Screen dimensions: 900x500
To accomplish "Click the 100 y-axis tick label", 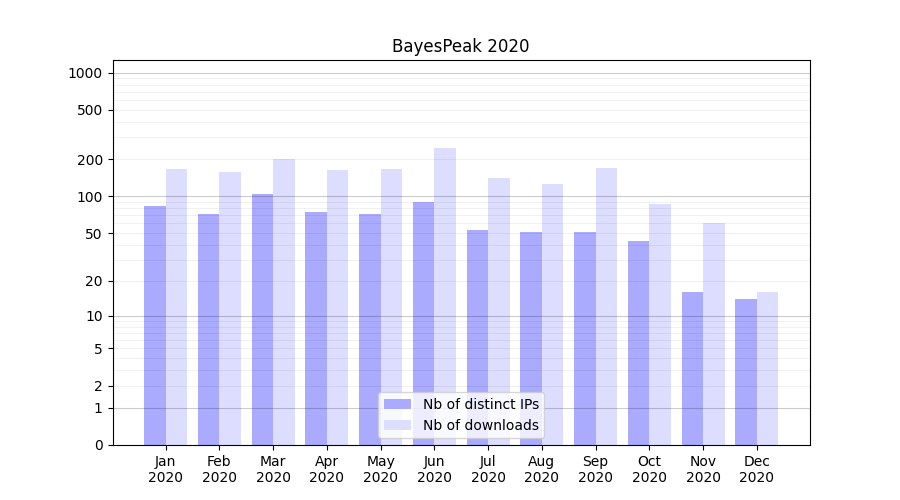I will point(89,197).
